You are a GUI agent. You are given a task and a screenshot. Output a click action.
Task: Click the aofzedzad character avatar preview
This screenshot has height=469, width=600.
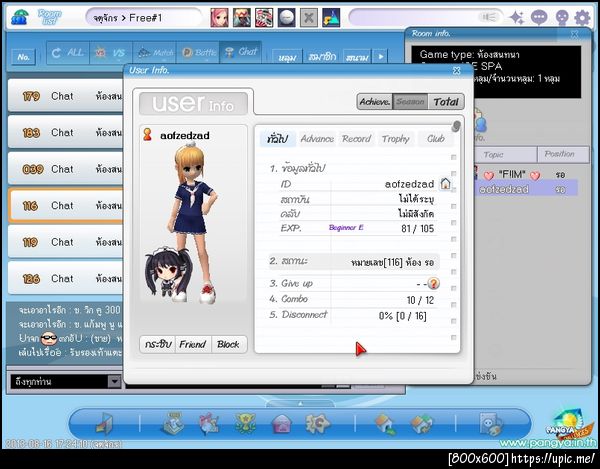(x=194, y=224)
